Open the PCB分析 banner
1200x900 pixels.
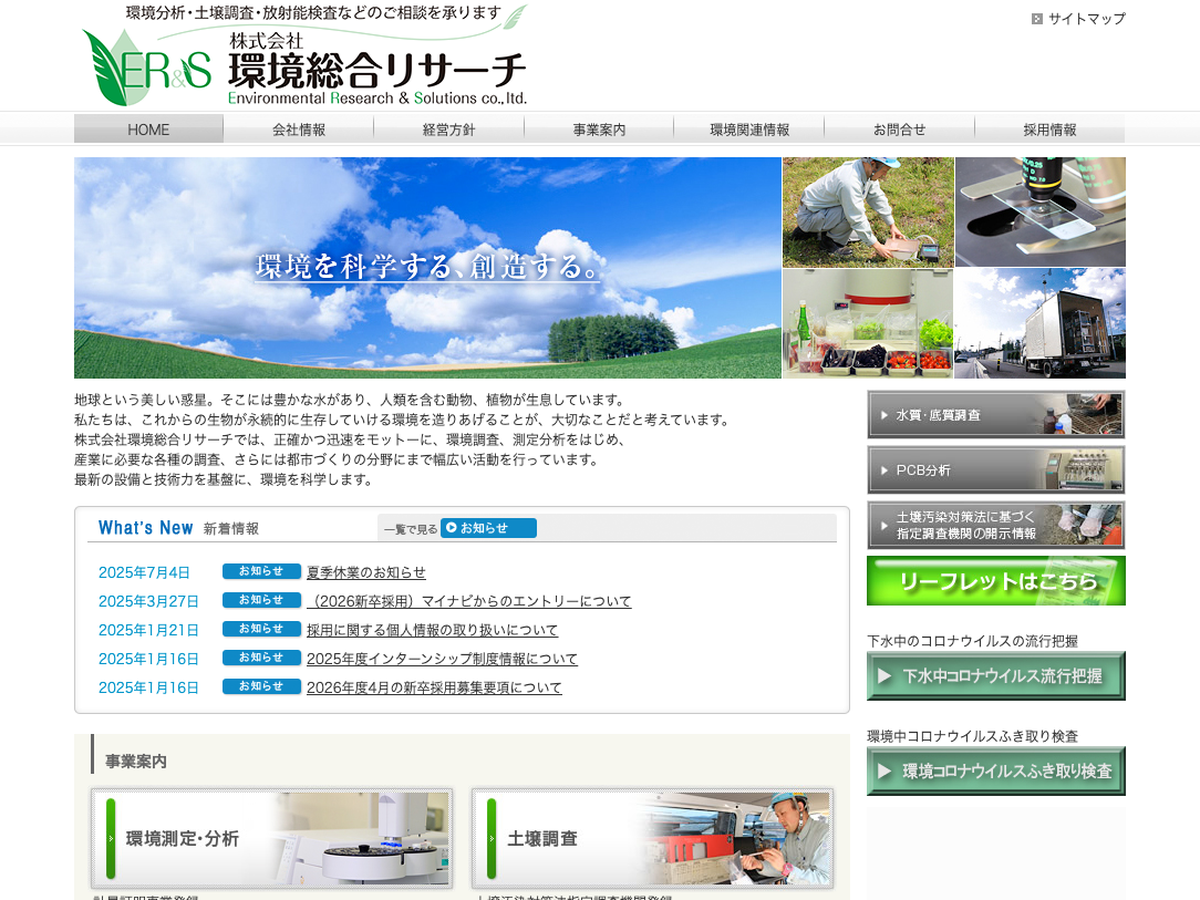point(995,470)
